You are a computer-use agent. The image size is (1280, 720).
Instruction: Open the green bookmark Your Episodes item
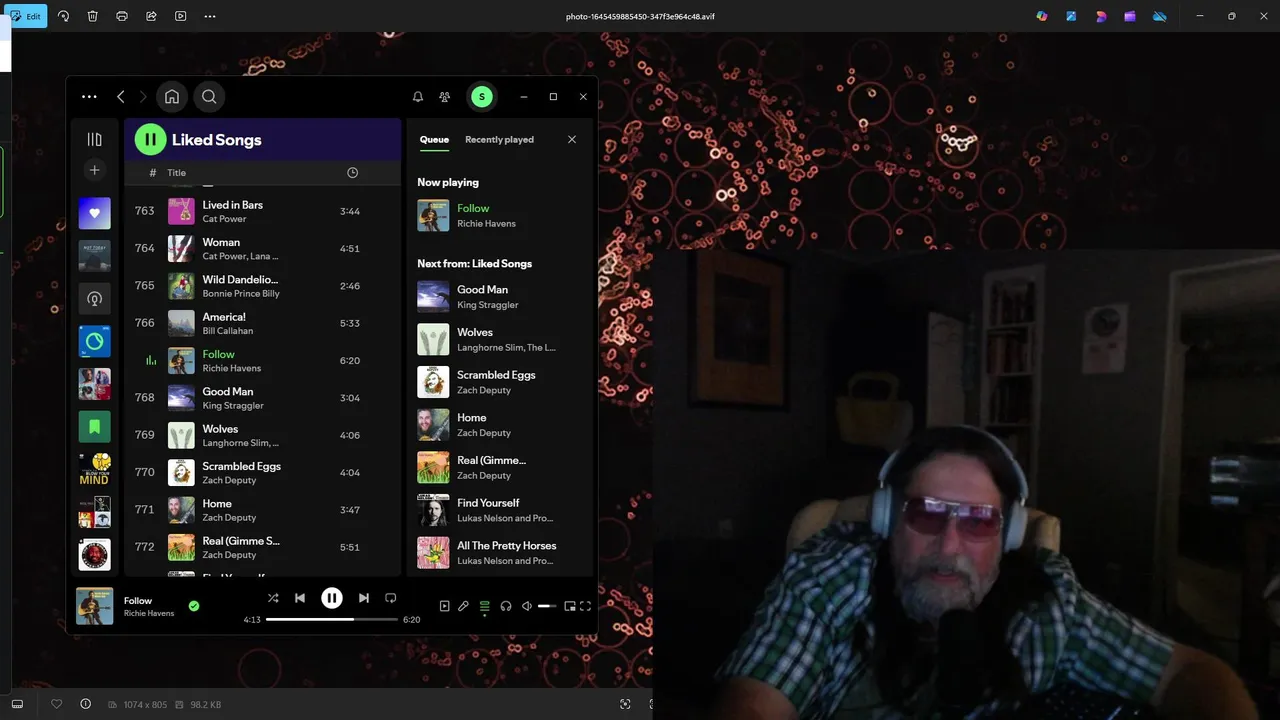coord(95,427)
